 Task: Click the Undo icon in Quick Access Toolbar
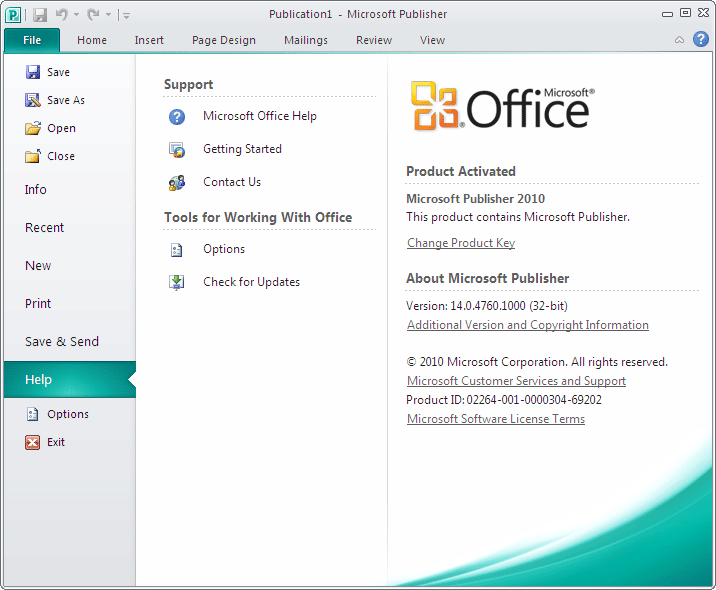coord(62,15)
